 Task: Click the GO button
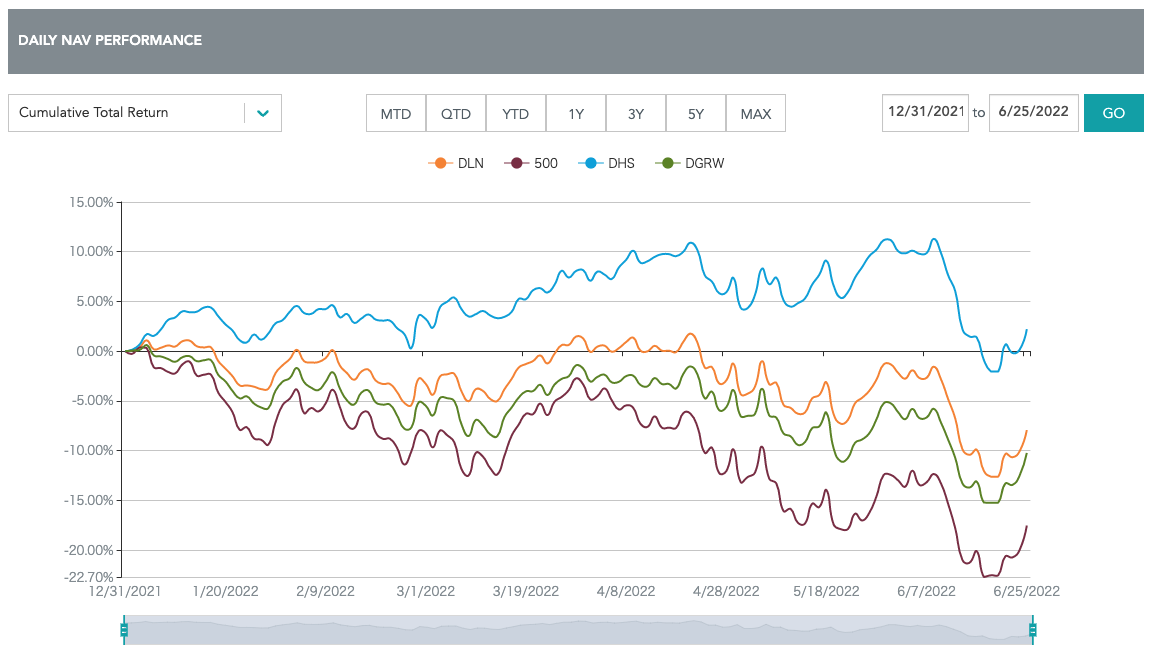(1113, 113)
